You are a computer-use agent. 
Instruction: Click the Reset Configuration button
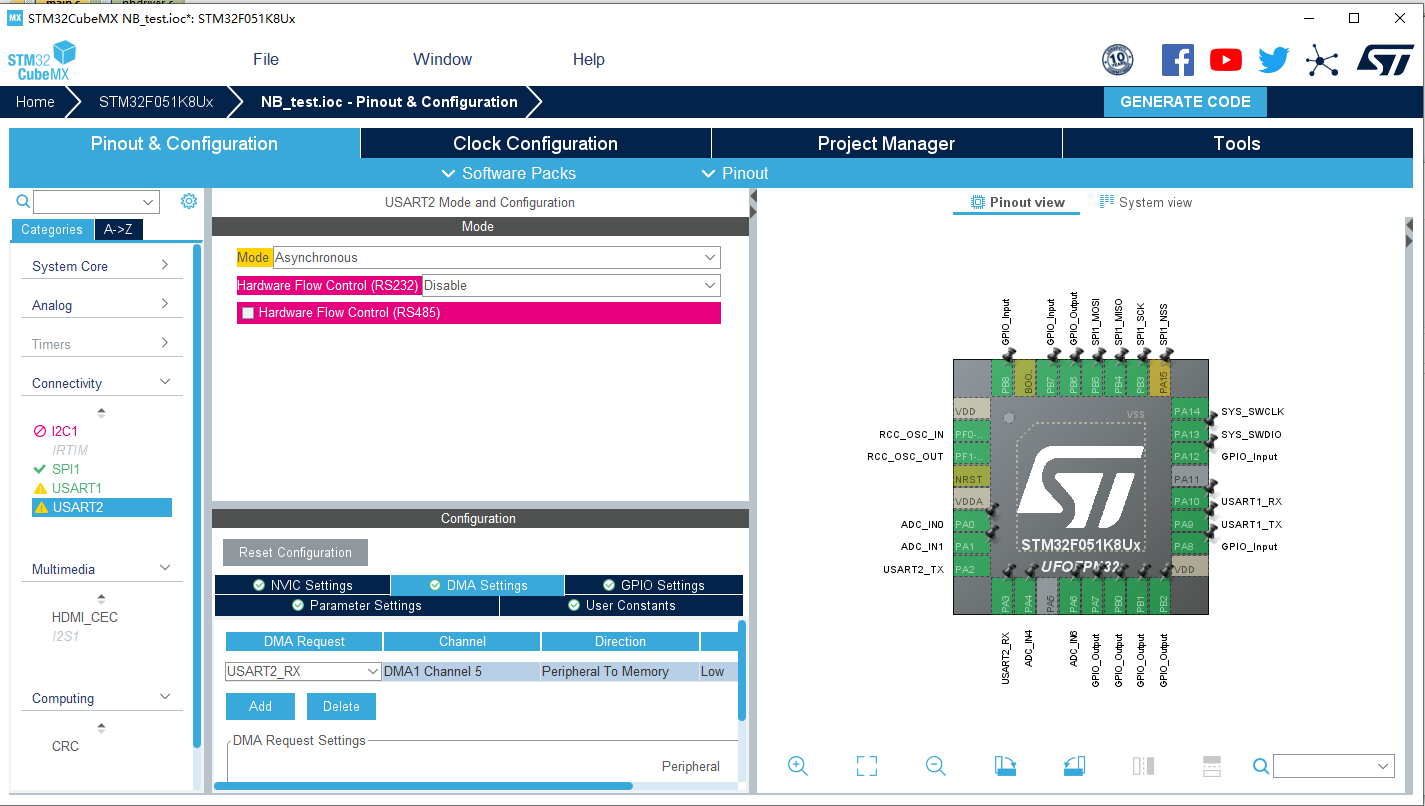(x=295, y=552)
